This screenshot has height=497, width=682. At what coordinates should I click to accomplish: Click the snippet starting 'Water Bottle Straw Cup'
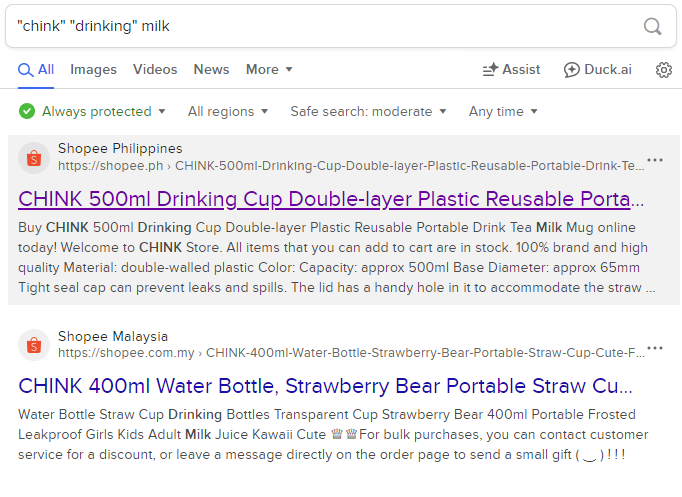click(333, 434)
